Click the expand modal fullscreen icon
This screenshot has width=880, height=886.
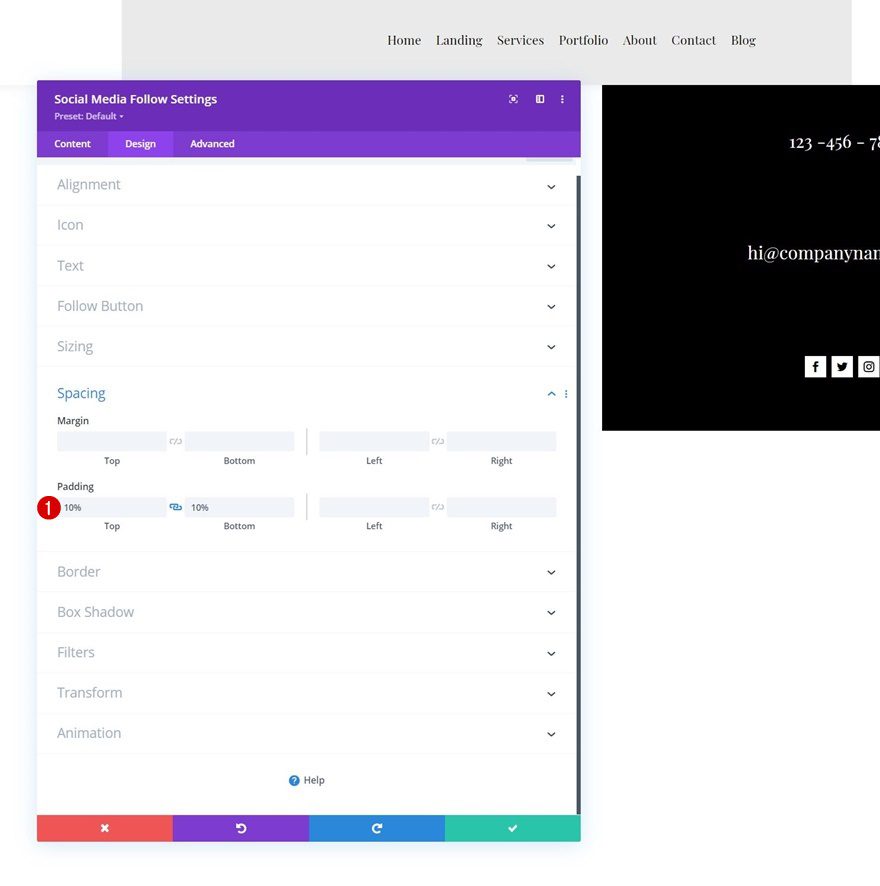513,99
